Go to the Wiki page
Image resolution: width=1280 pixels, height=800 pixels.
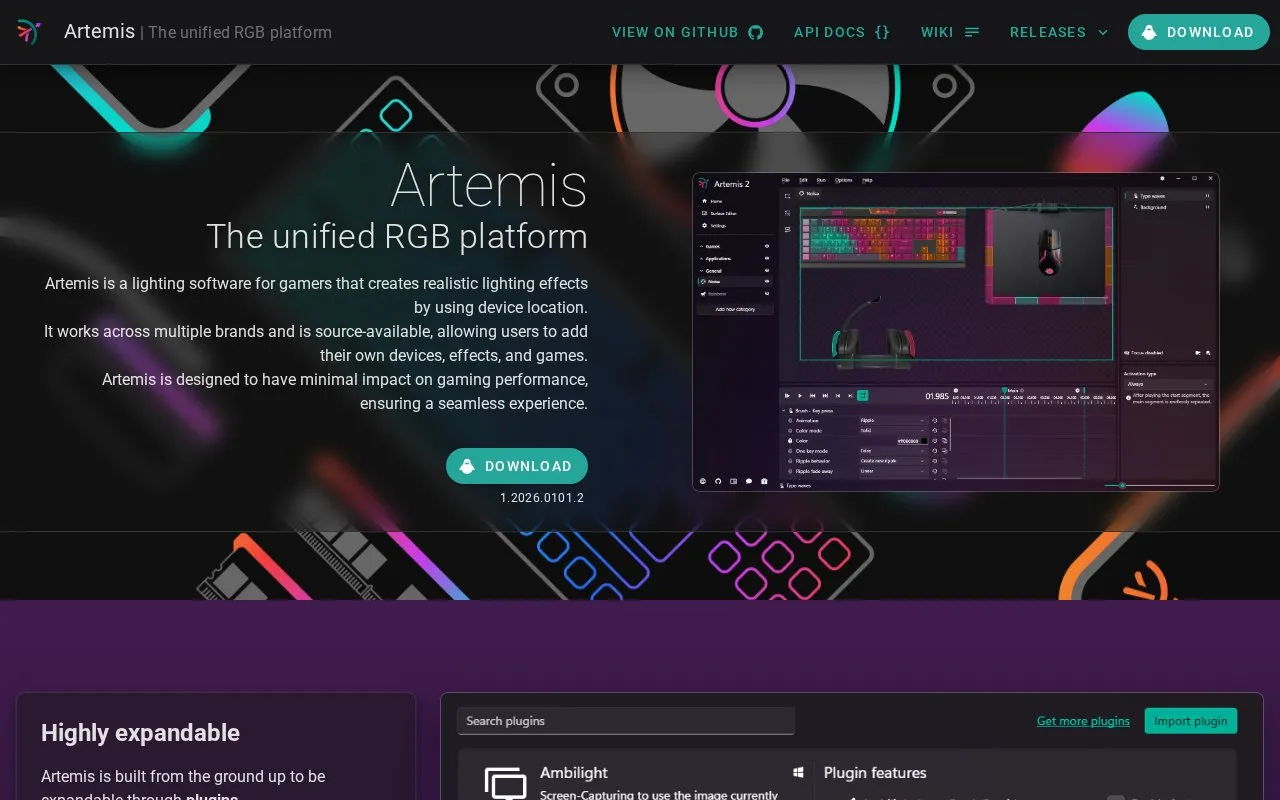pyautogui.click(x=950, y=32)
